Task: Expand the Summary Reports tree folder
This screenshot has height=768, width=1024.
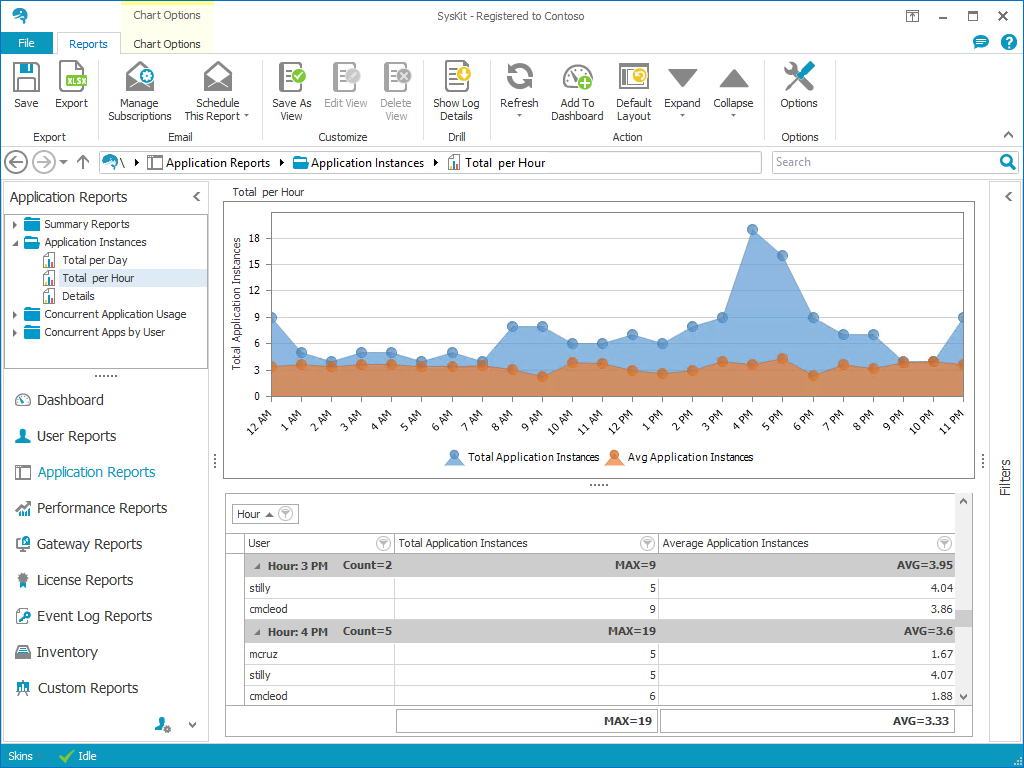Action: point(15,225)
